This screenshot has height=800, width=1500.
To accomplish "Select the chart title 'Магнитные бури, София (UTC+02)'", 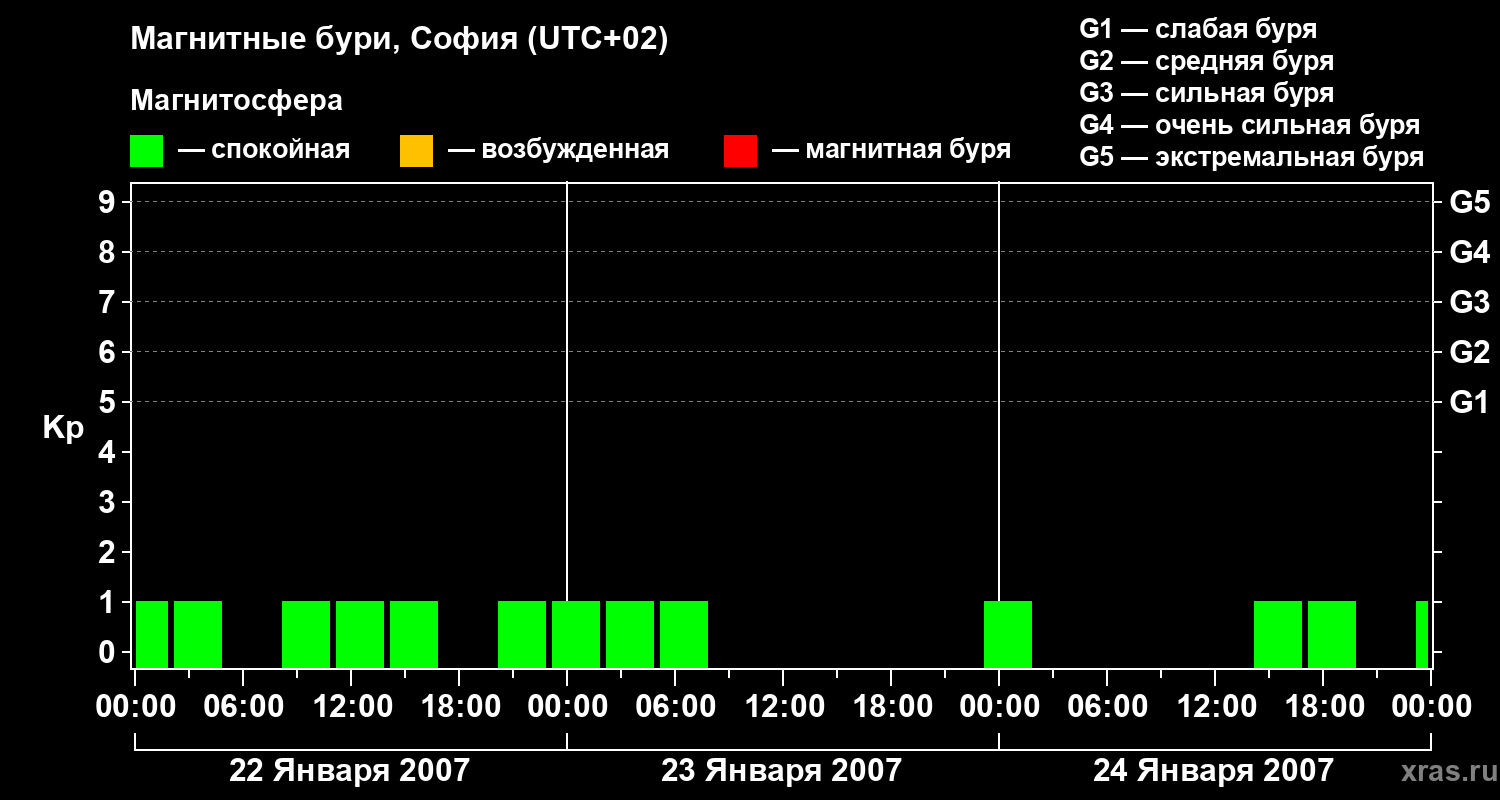I will pos(399,40).
